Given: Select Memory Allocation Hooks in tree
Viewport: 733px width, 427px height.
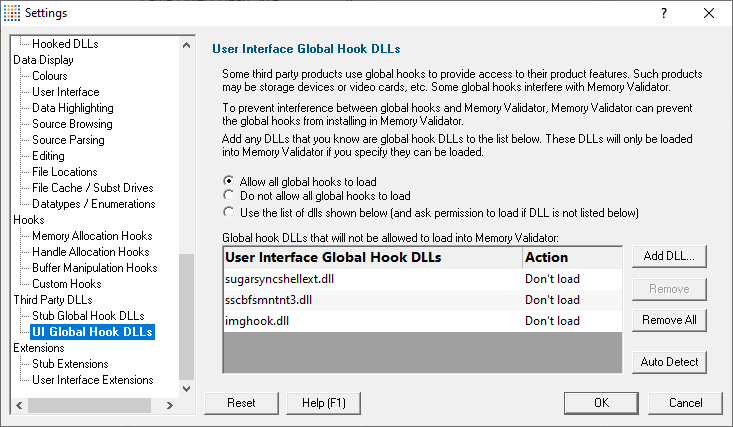Looking at the screenshot, I should point(92,236).
